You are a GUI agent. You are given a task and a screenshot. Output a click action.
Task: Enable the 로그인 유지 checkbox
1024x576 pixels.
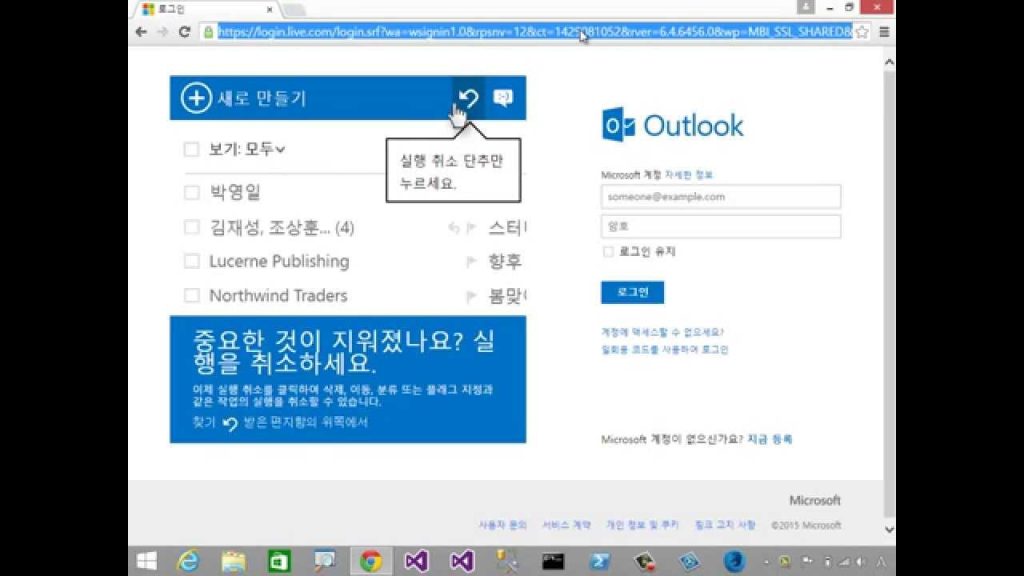pyautogui.click(x=608, y=252)
